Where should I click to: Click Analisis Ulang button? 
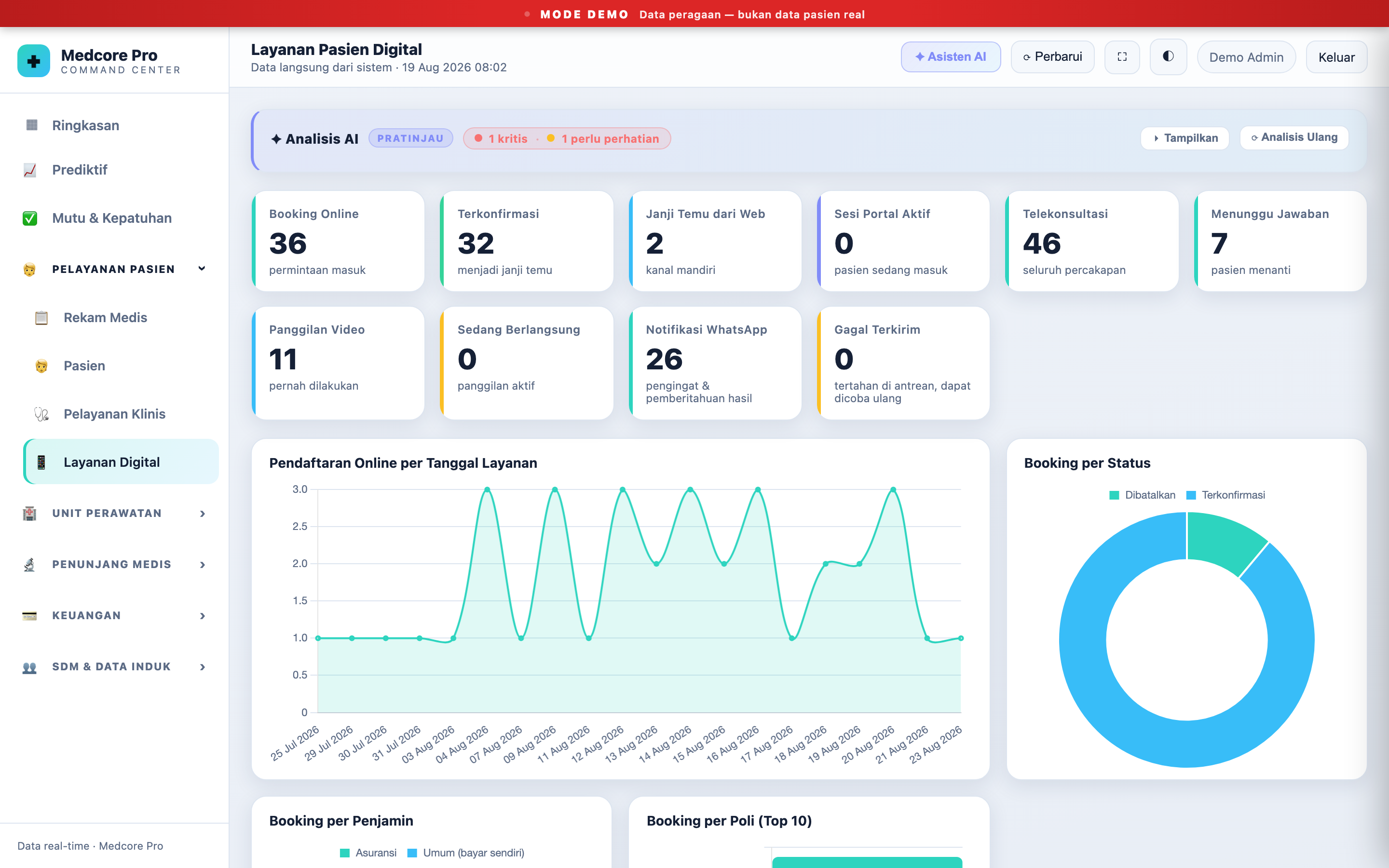pyautogui.click(x=1294, y=138)
